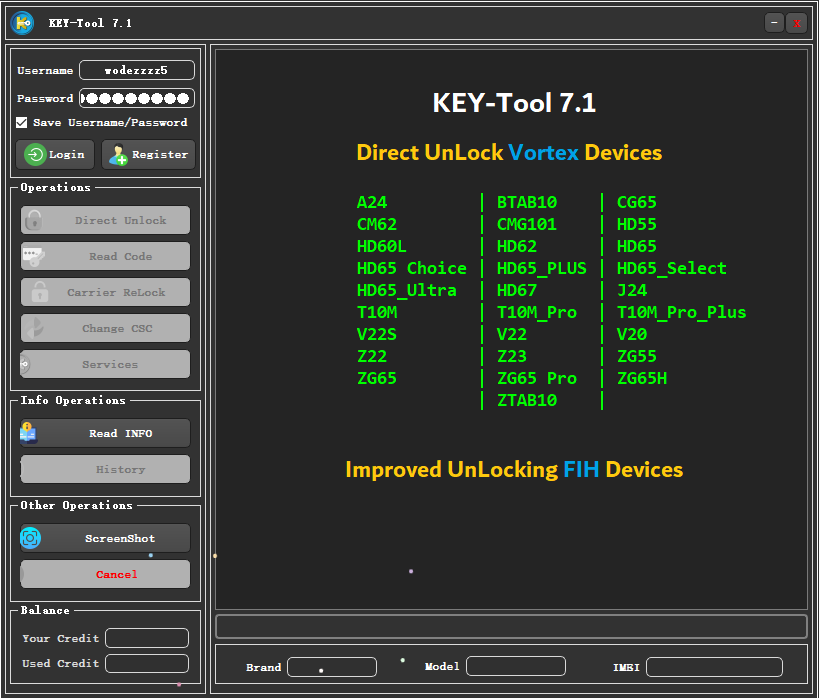Click the ScreenShot camera icon

pos(30,538)
